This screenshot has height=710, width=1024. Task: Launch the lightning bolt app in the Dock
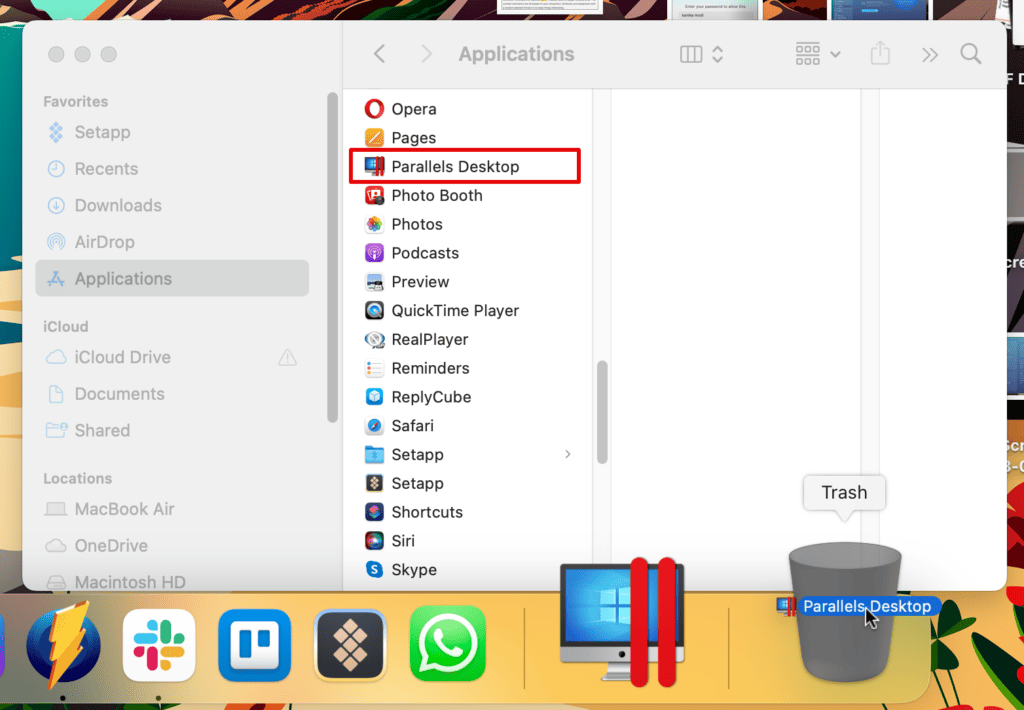63,644
